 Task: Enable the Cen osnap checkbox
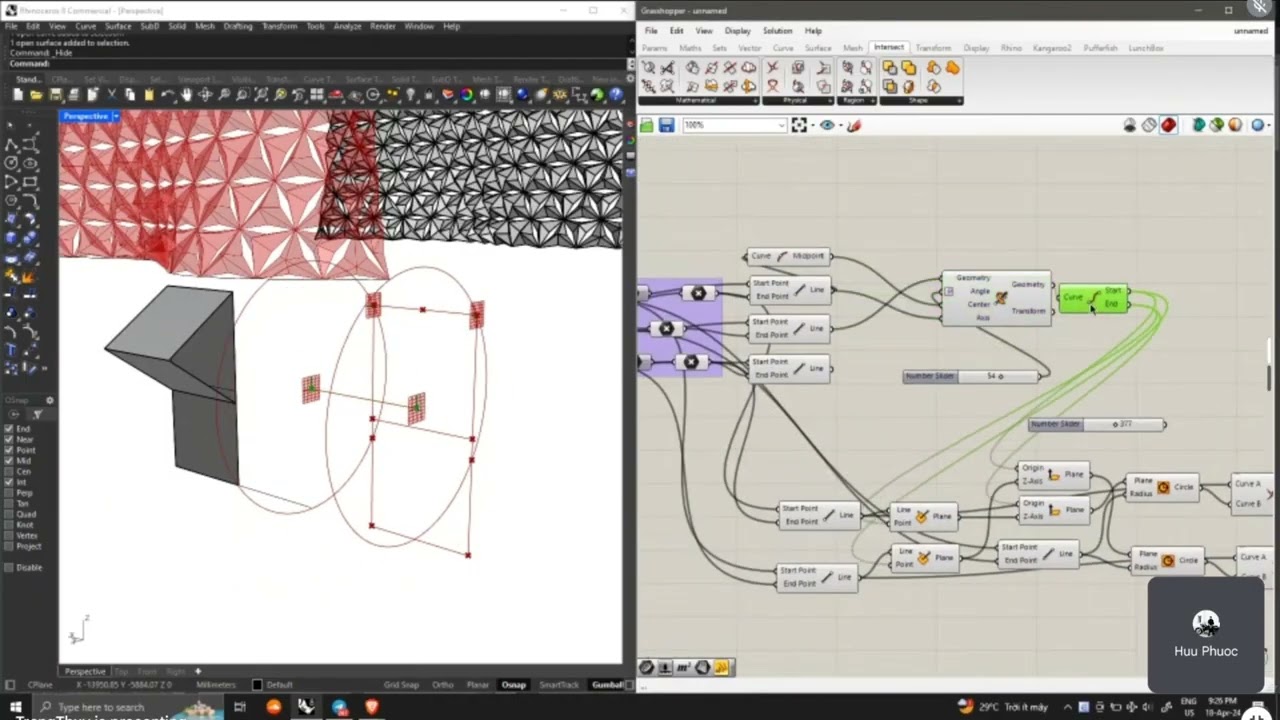pyautogui.click(x=9, y=472)
